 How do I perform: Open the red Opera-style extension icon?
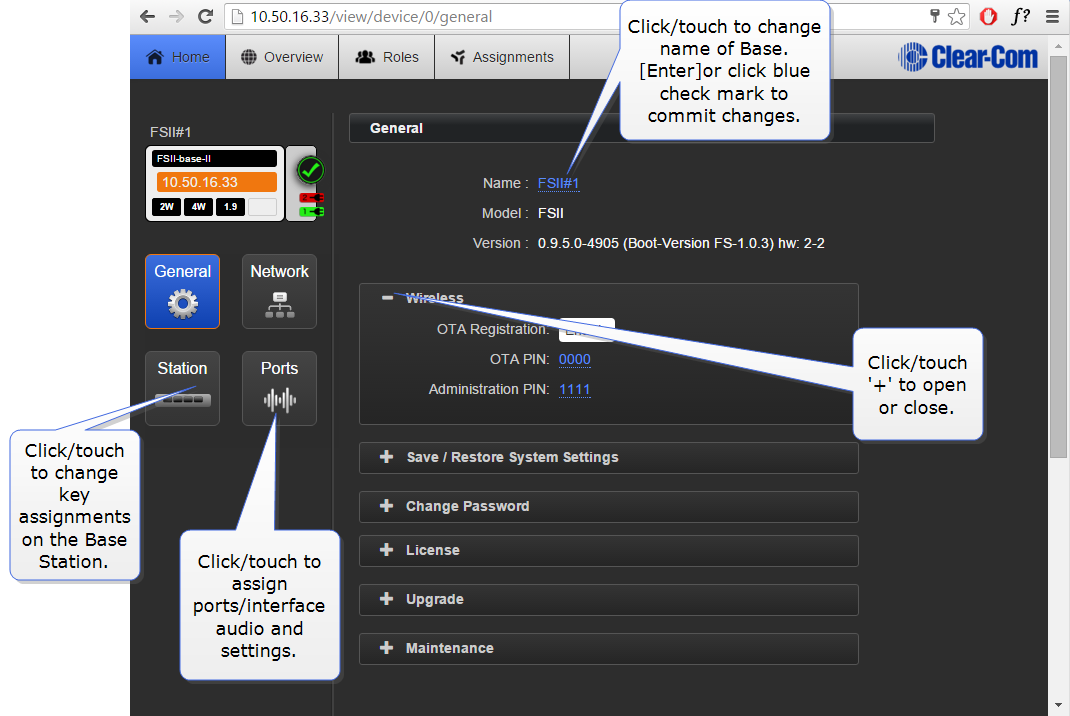click(x=988, y=16)
